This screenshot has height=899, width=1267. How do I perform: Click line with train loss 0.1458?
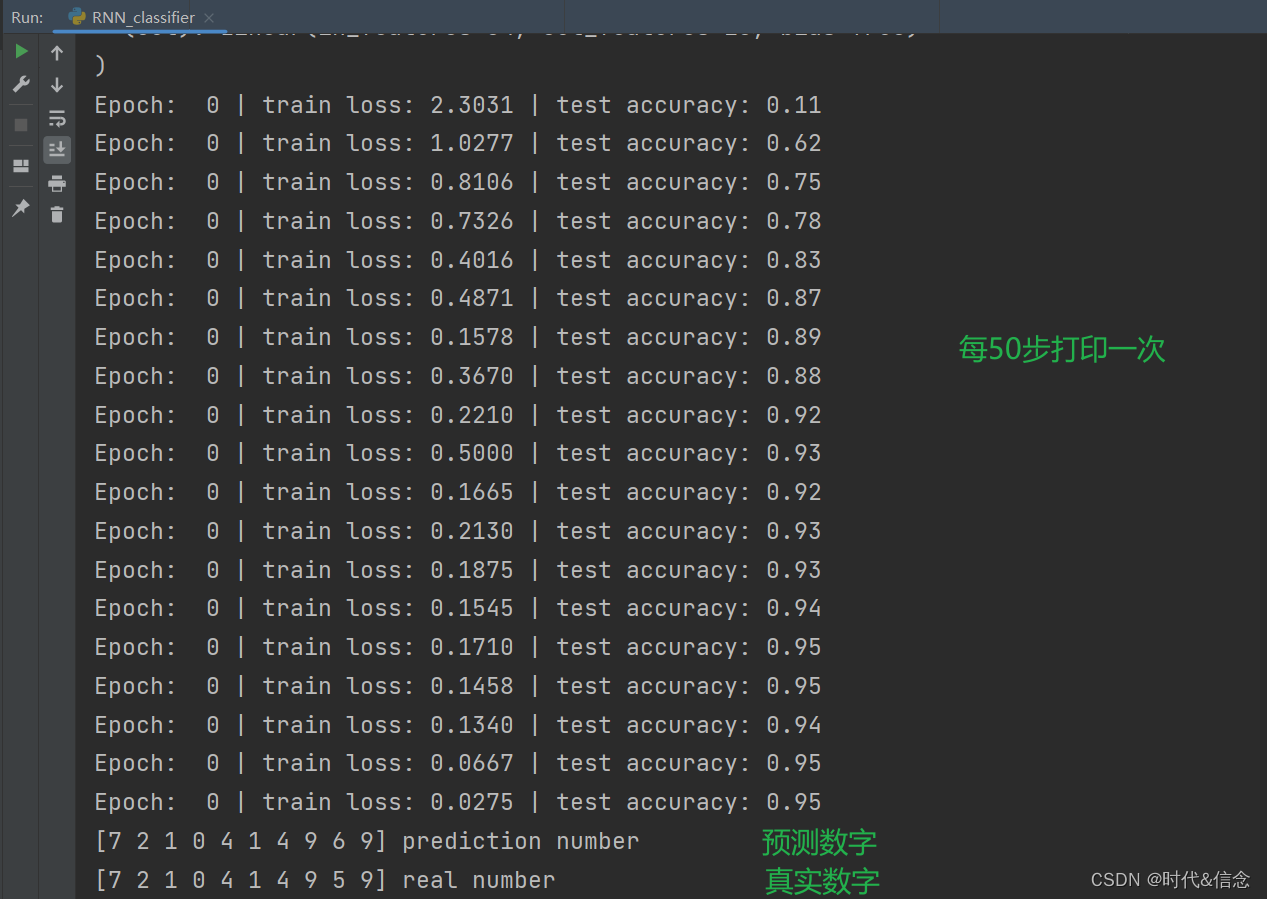458,686
